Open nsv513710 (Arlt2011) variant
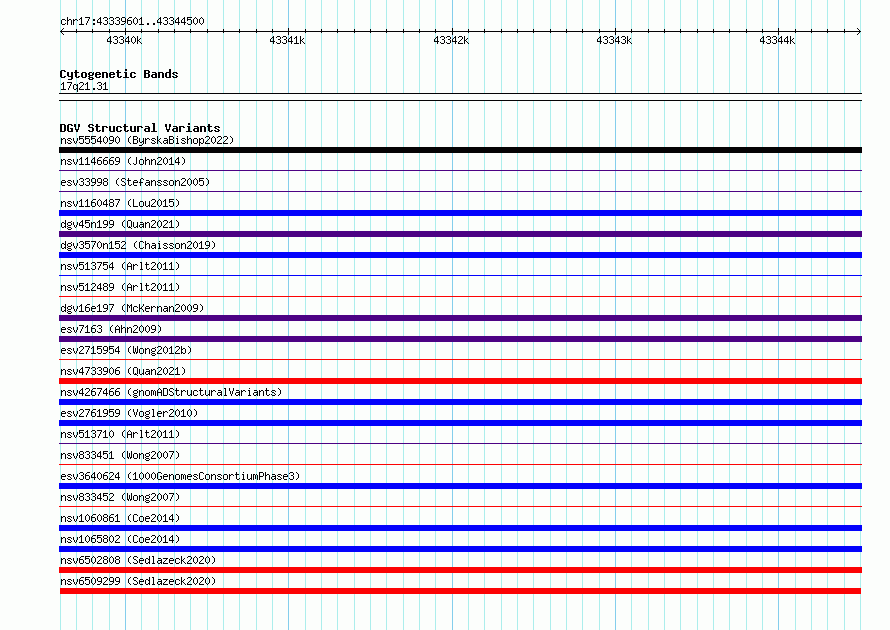 point(120,434)
